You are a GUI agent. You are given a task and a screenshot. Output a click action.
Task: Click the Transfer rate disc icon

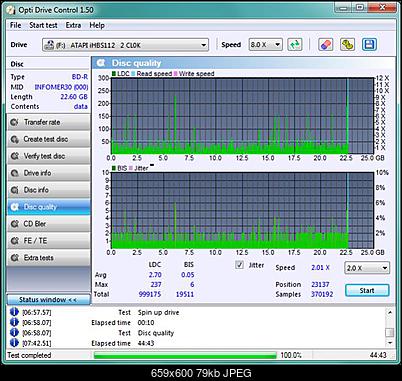pos(15,122)
